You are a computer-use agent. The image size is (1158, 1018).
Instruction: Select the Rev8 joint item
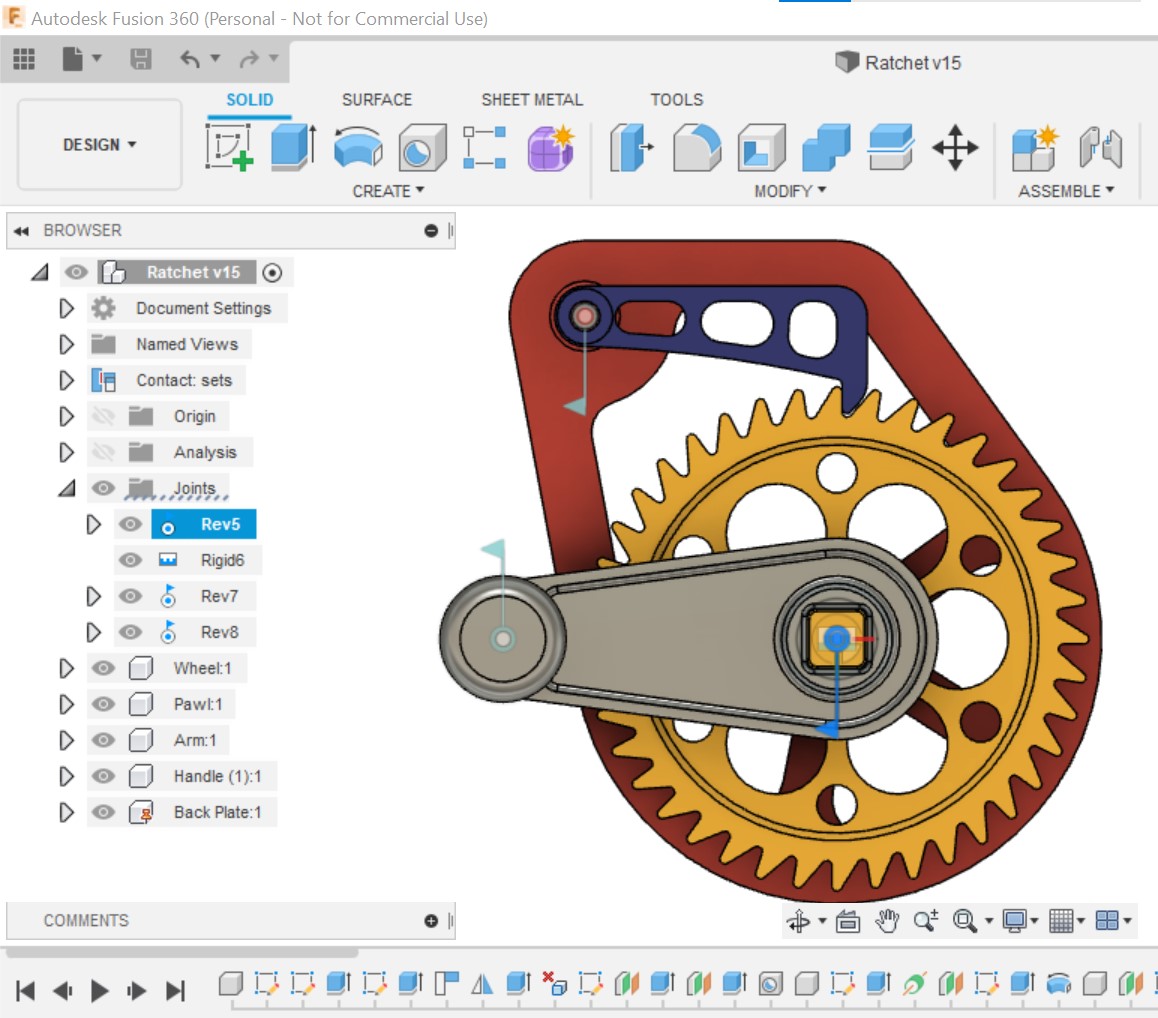(219, 632)
